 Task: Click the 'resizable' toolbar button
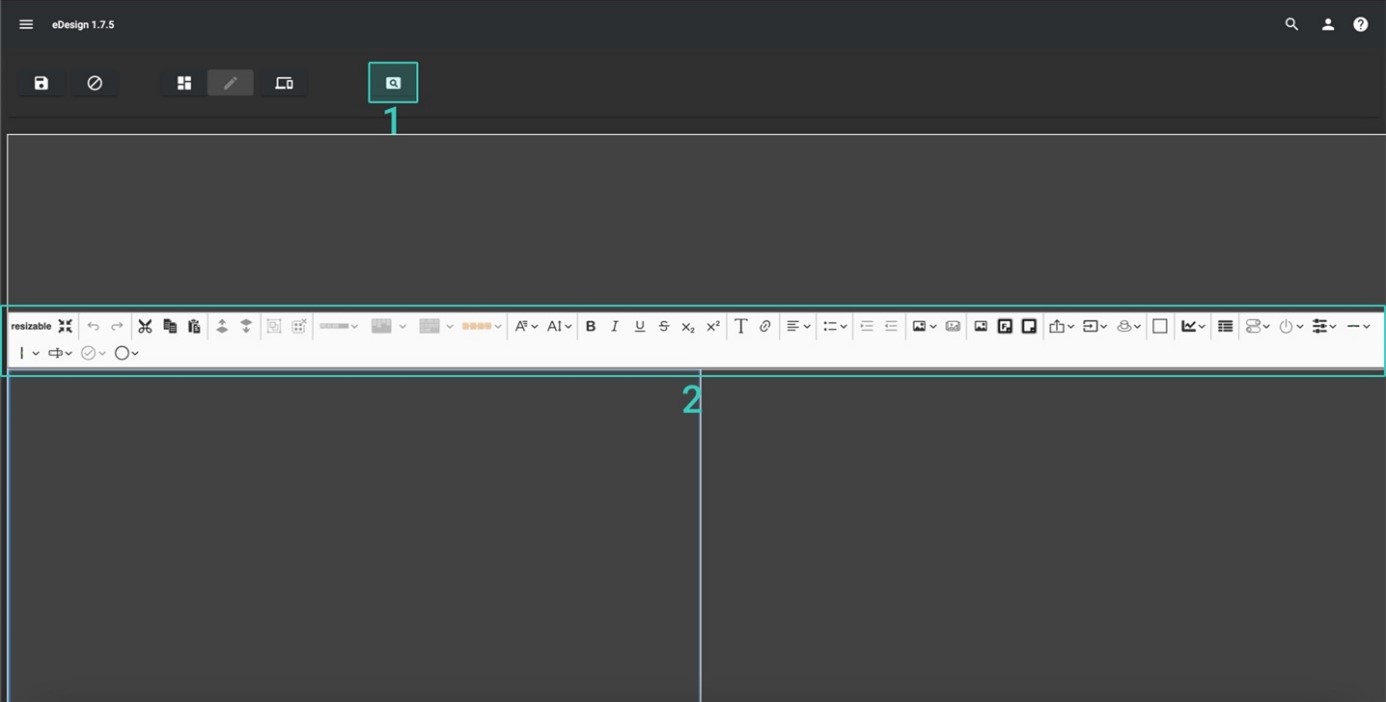[31, 326]
